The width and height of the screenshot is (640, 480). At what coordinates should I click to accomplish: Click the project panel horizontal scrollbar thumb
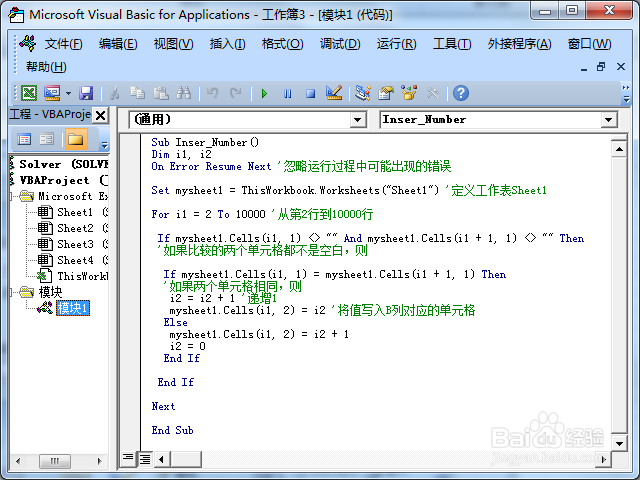click(x=55, y=462)
